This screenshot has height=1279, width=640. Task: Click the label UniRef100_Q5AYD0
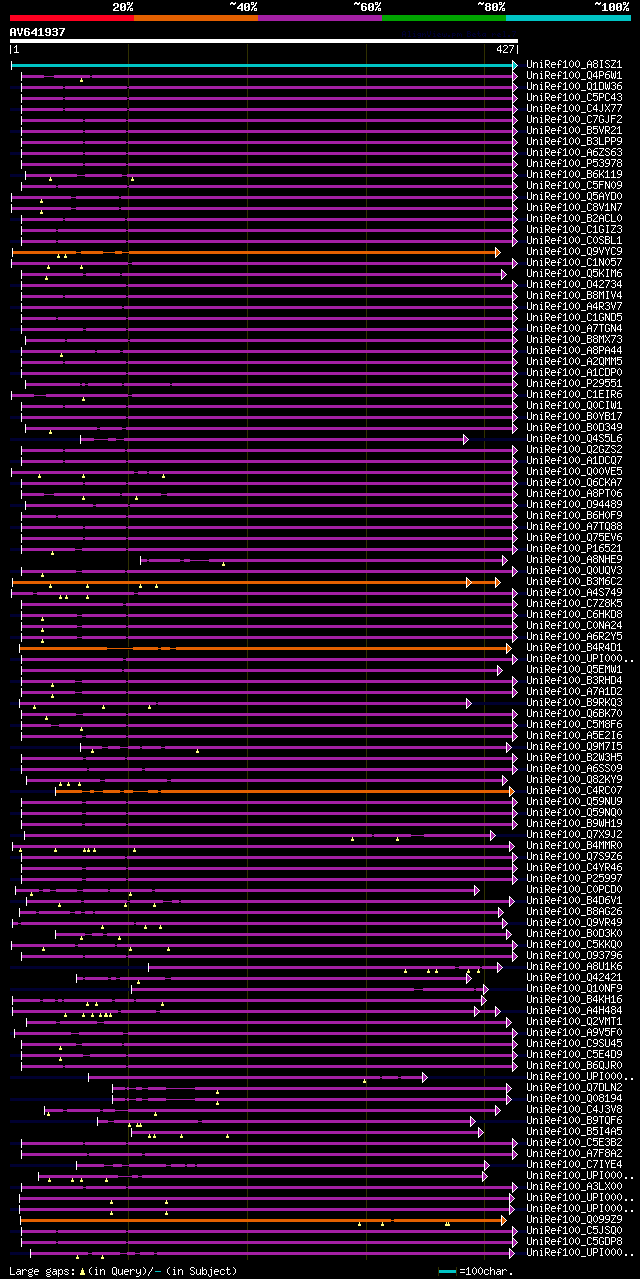pos(574,197)
